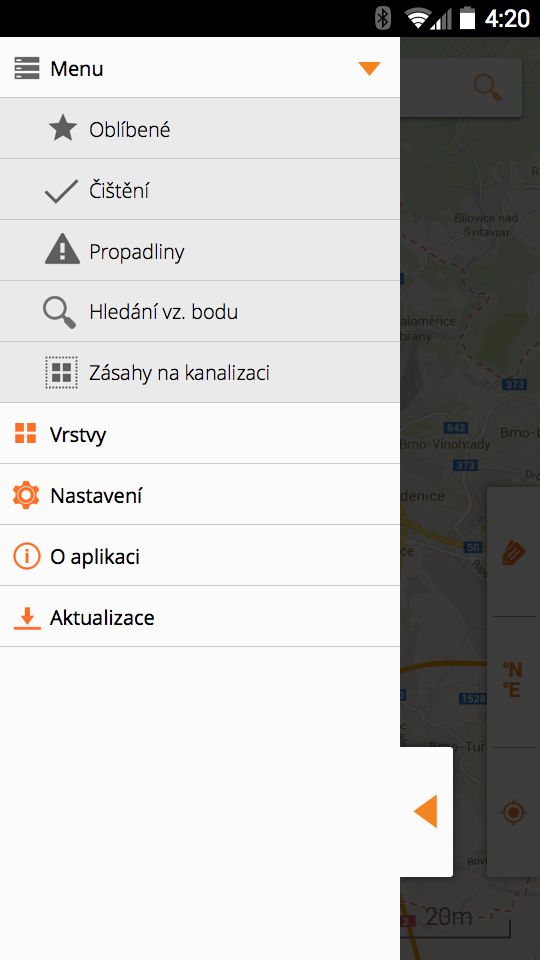Tap the Hledání vz. bodu magnifier icon
This screenshot has width=540, height=960.
click(x=59, y=312)
